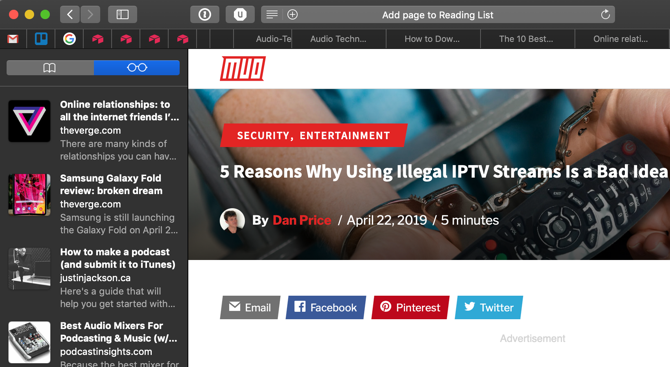
Task: Open the fourth red cube pinned tab
Action: [182, 39]
